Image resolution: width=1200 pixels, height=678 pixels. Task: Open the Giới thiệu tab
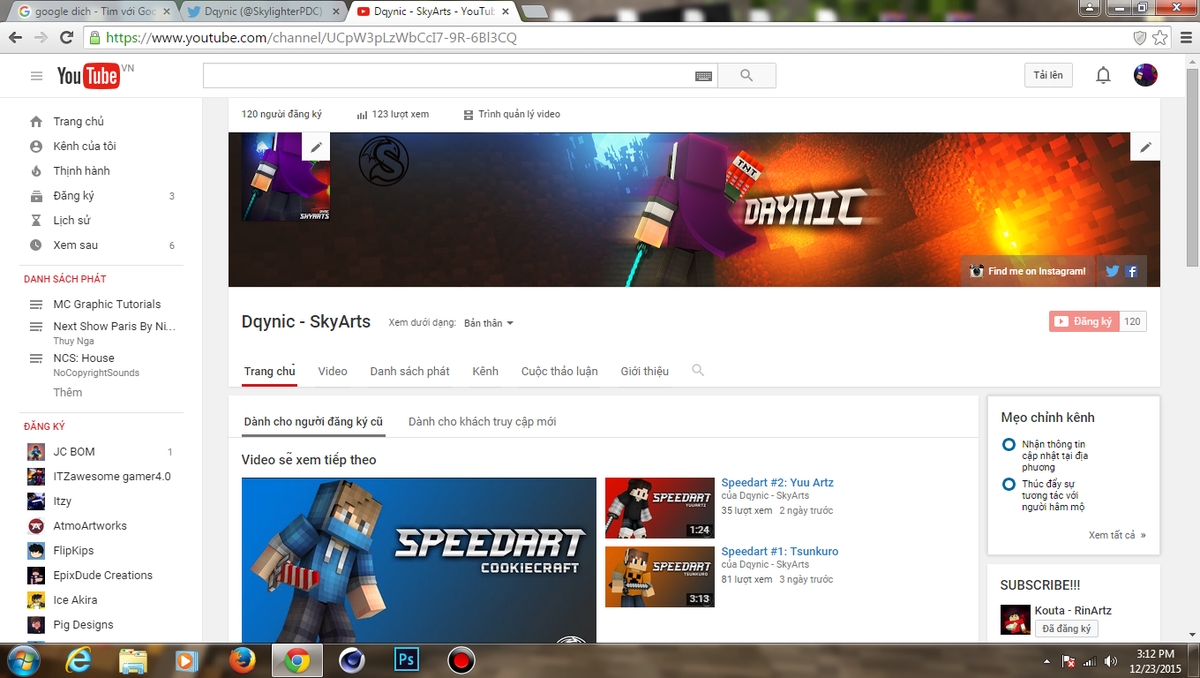644,371
